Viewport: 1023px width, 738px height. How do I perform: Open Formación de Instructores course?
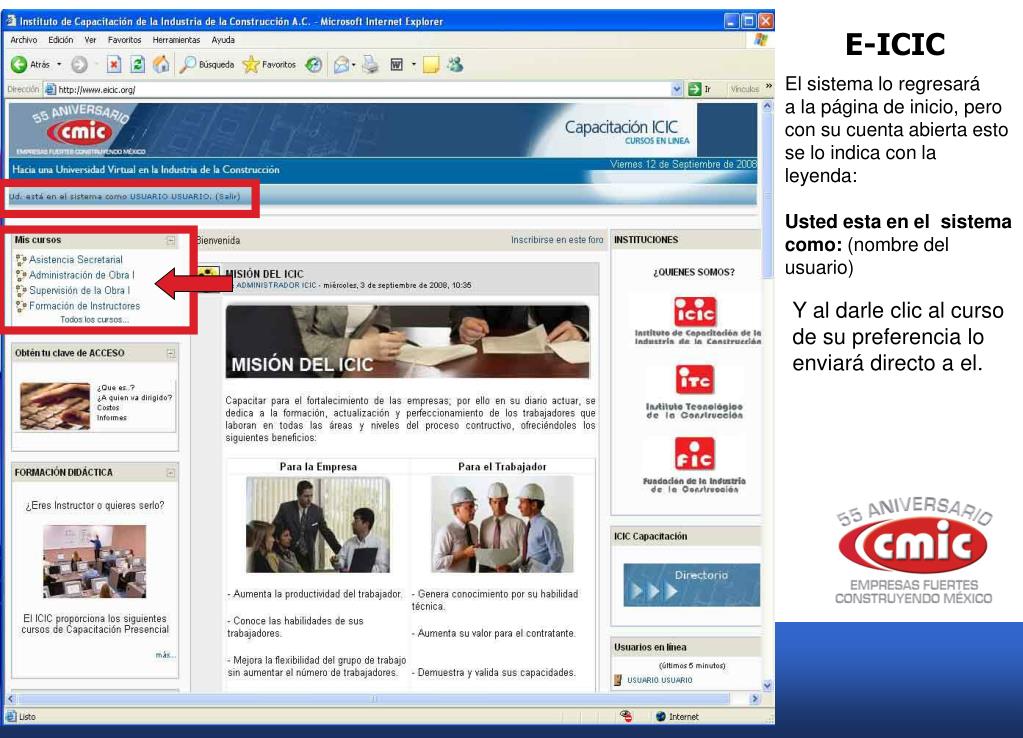(84, 306)
